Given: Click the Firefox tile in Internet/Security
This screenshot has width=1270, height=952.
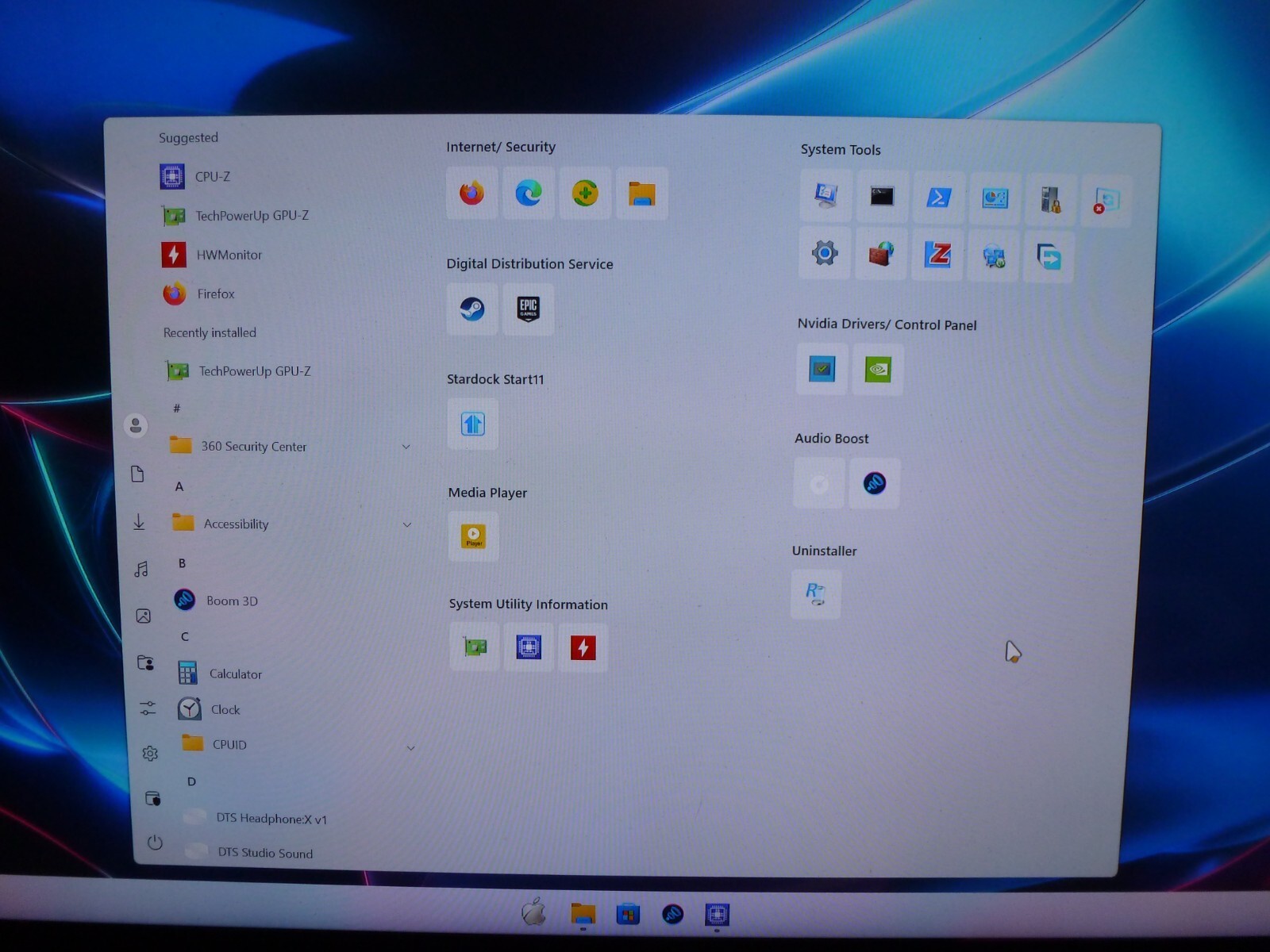Looking at the screenshot, I should 472,193.
